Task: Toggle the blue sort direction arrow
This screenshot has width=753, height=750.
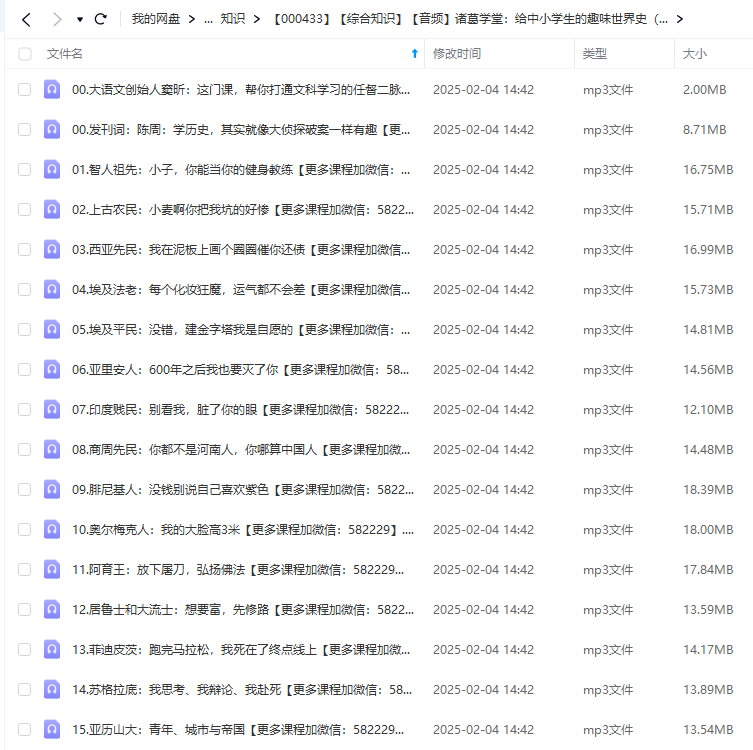Action: pyautogui.click(x=414, y=54)
